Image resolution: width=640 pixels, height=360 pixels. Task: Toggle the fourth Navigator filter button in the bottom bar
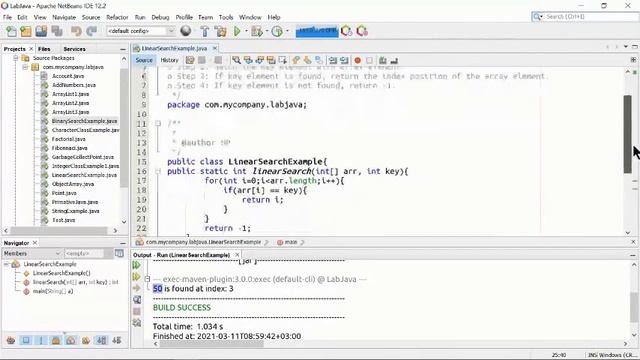pyautogui.click(x=56, y=340)
